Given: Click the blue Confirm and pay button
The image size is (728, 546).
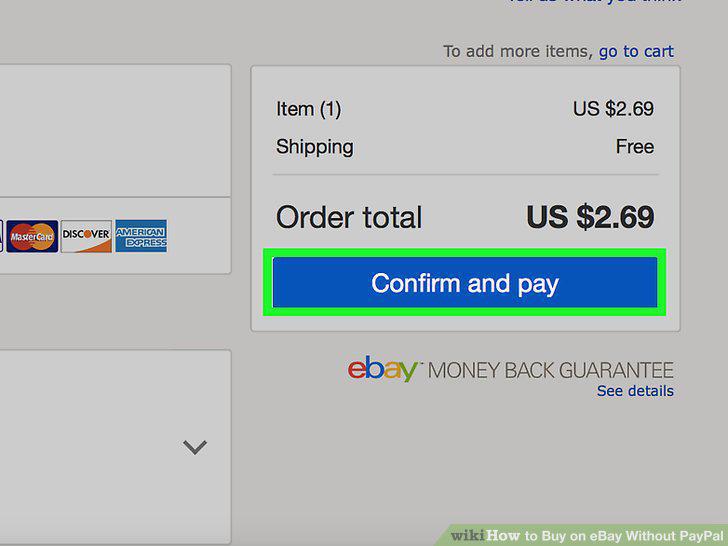Looking at the screenshot, I should point(465,282).
